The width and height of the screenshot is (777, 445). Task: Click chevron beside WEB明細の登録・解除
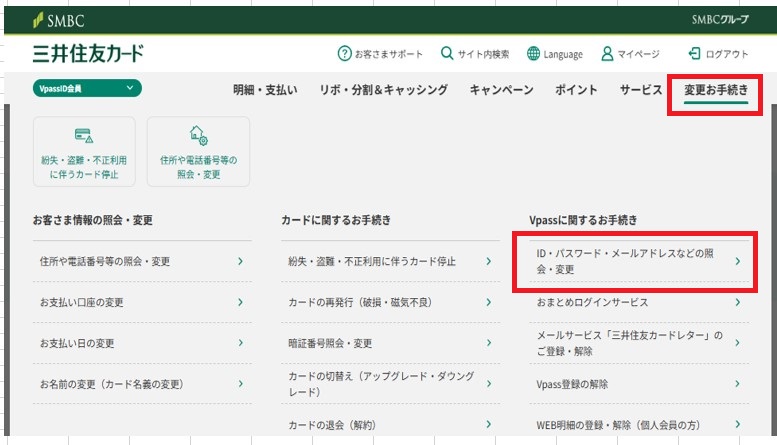click(x=738, y=424)
